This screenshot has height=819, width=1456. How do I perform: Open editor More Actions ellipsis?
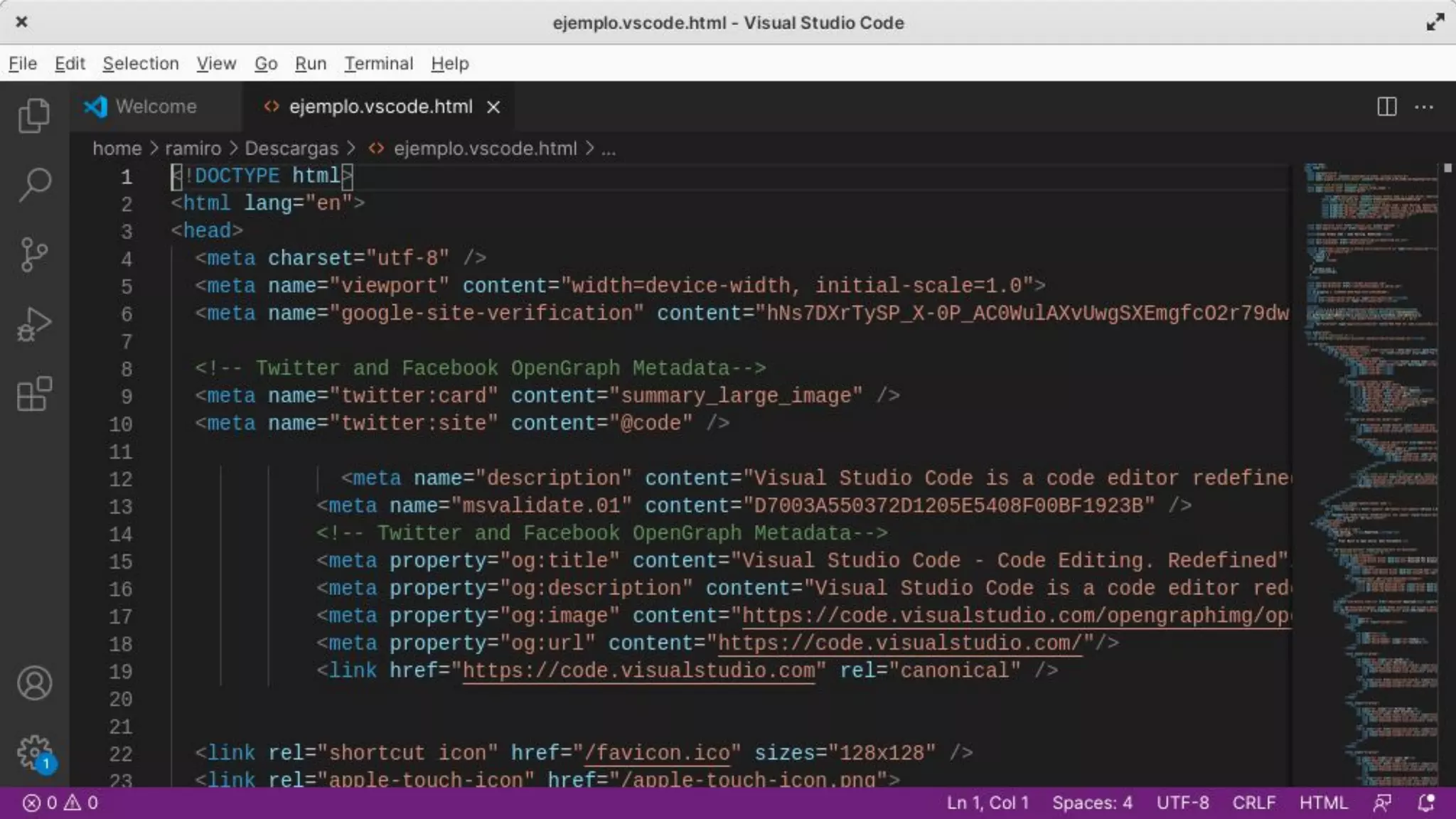click(x=1424, y=107)
